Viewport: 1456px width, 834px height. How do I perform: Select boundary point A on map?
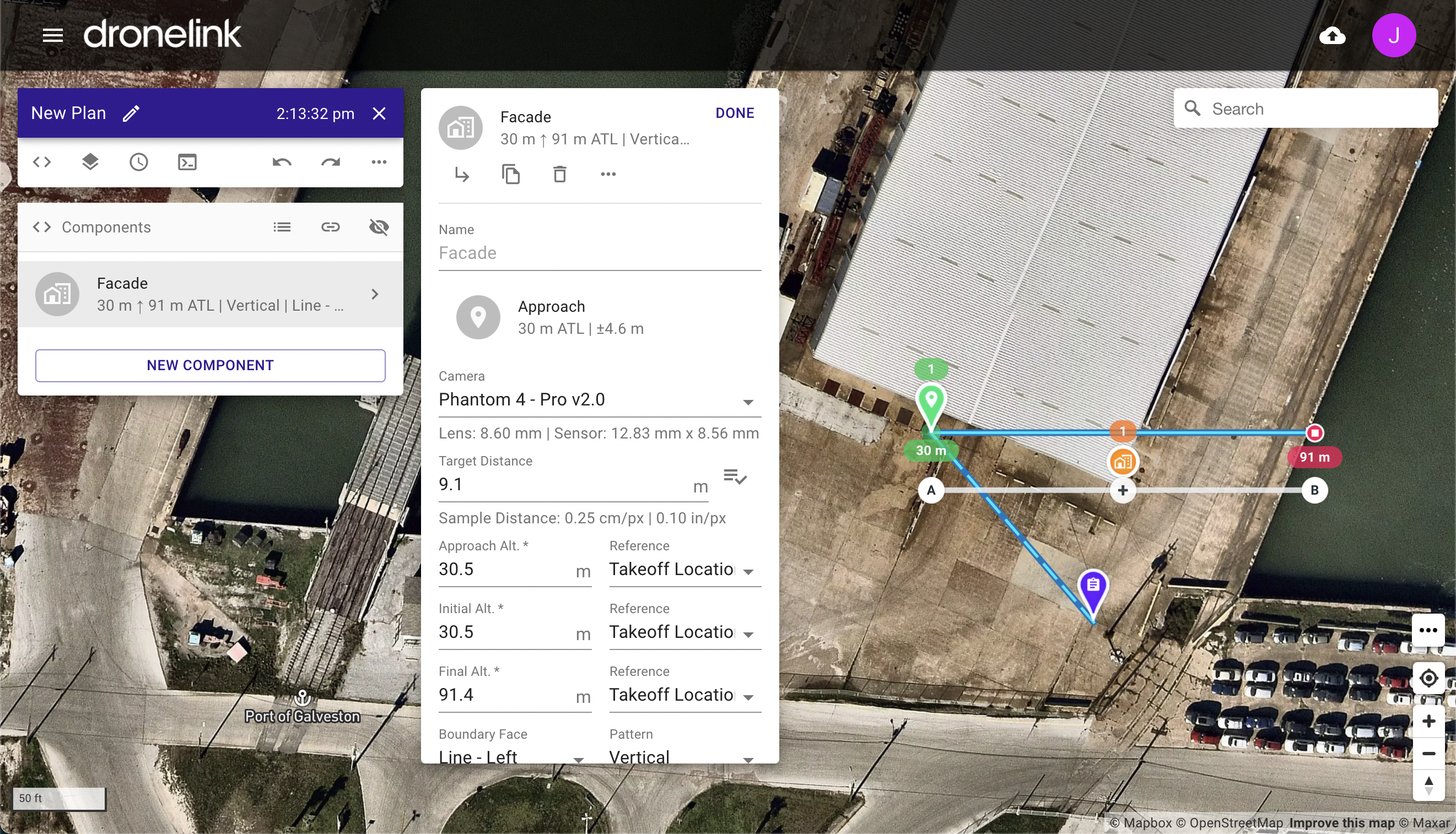click(931, 490)
